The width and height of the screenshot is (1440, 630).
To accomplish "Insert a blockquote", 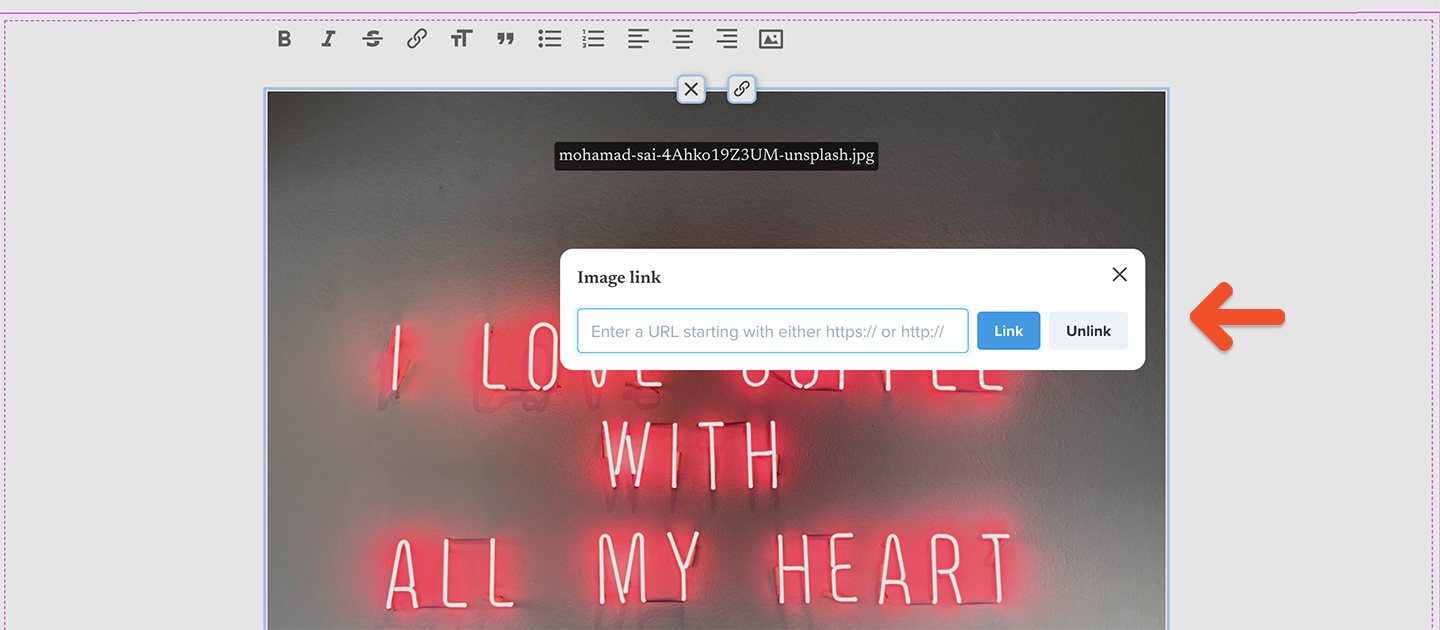I will pos(505,39).
